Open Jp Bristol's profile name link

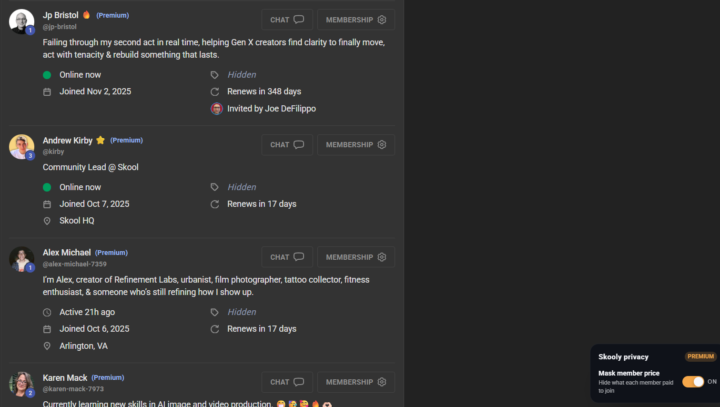(61, 15)
